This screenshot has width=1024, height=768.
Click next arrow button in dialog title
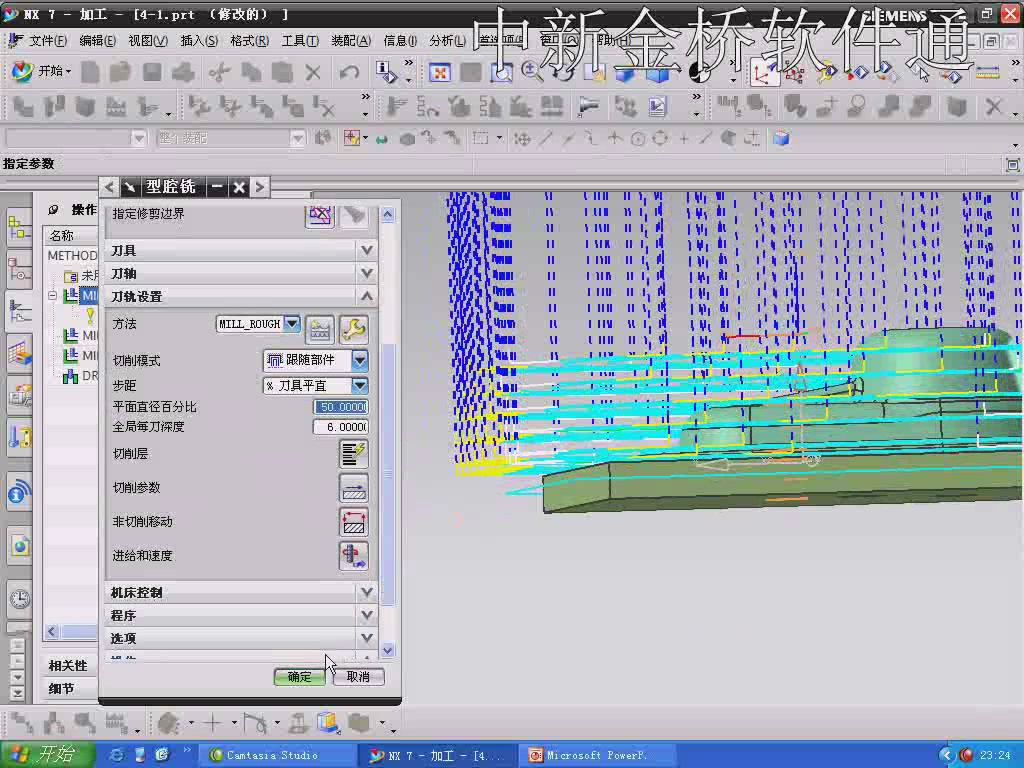click(x=259, y=187)
